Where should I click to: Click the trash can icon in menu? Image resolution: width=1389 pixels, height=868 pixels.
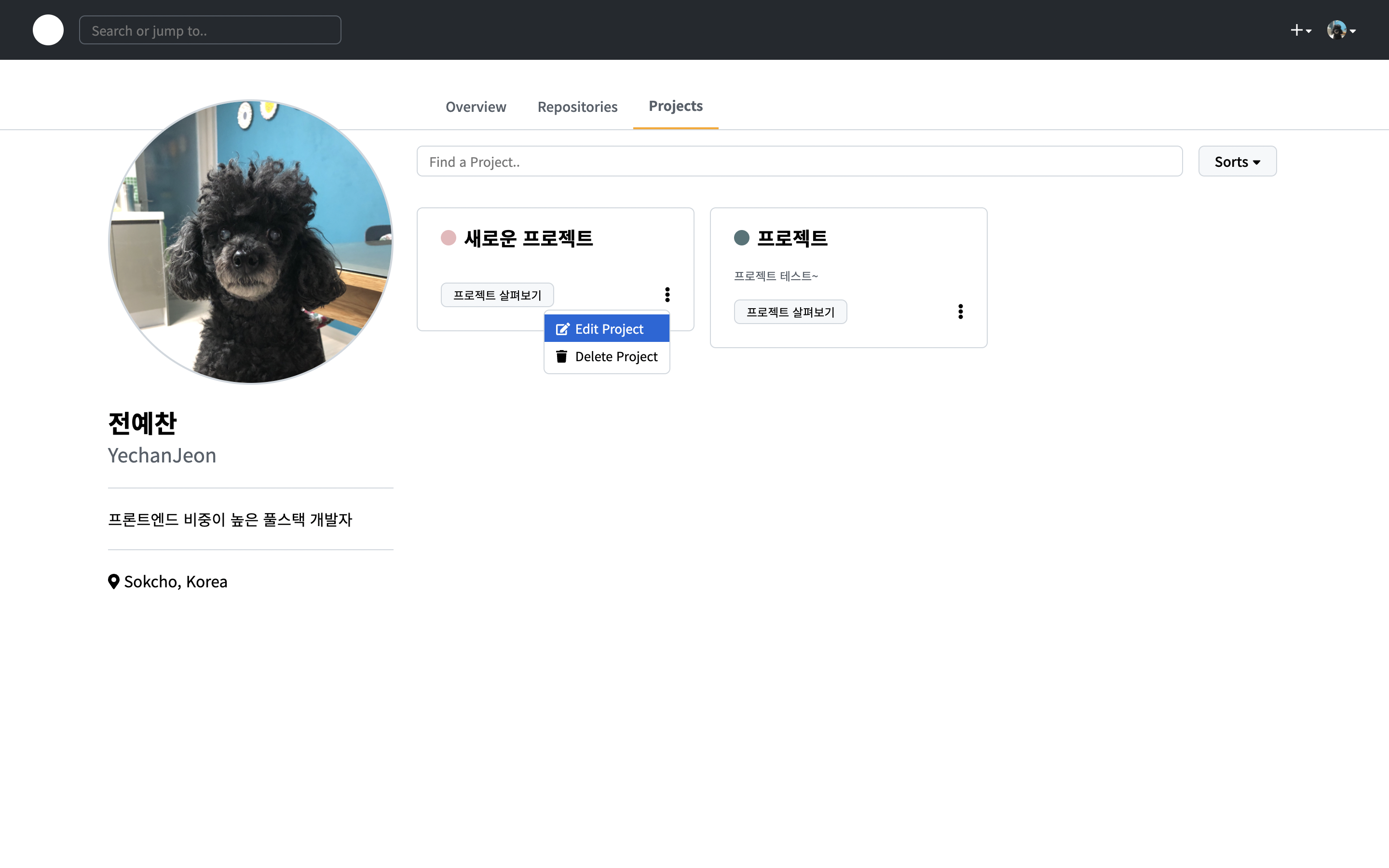(x=561, y=356)
